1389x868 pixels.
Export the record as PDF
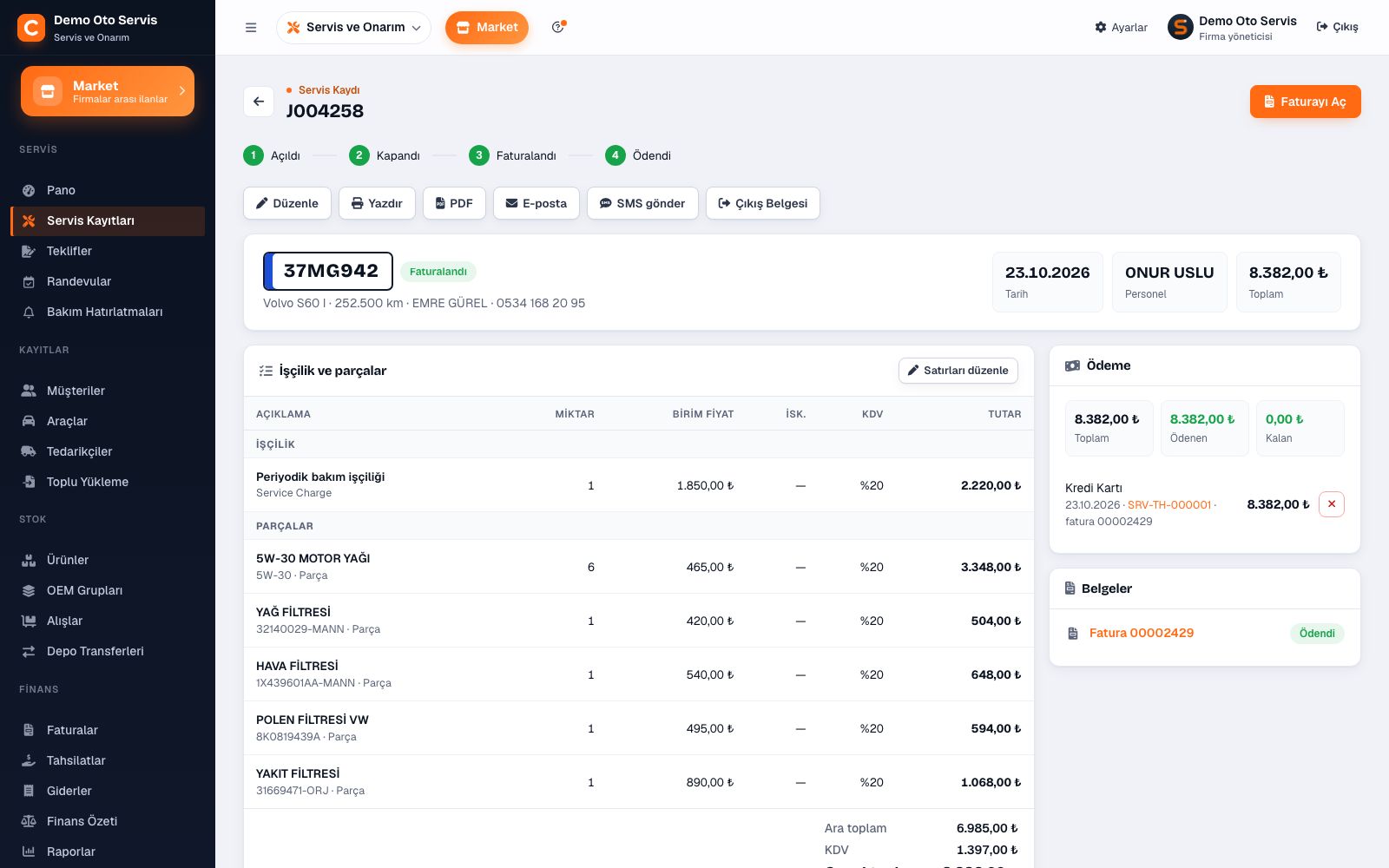click(454, 203)
